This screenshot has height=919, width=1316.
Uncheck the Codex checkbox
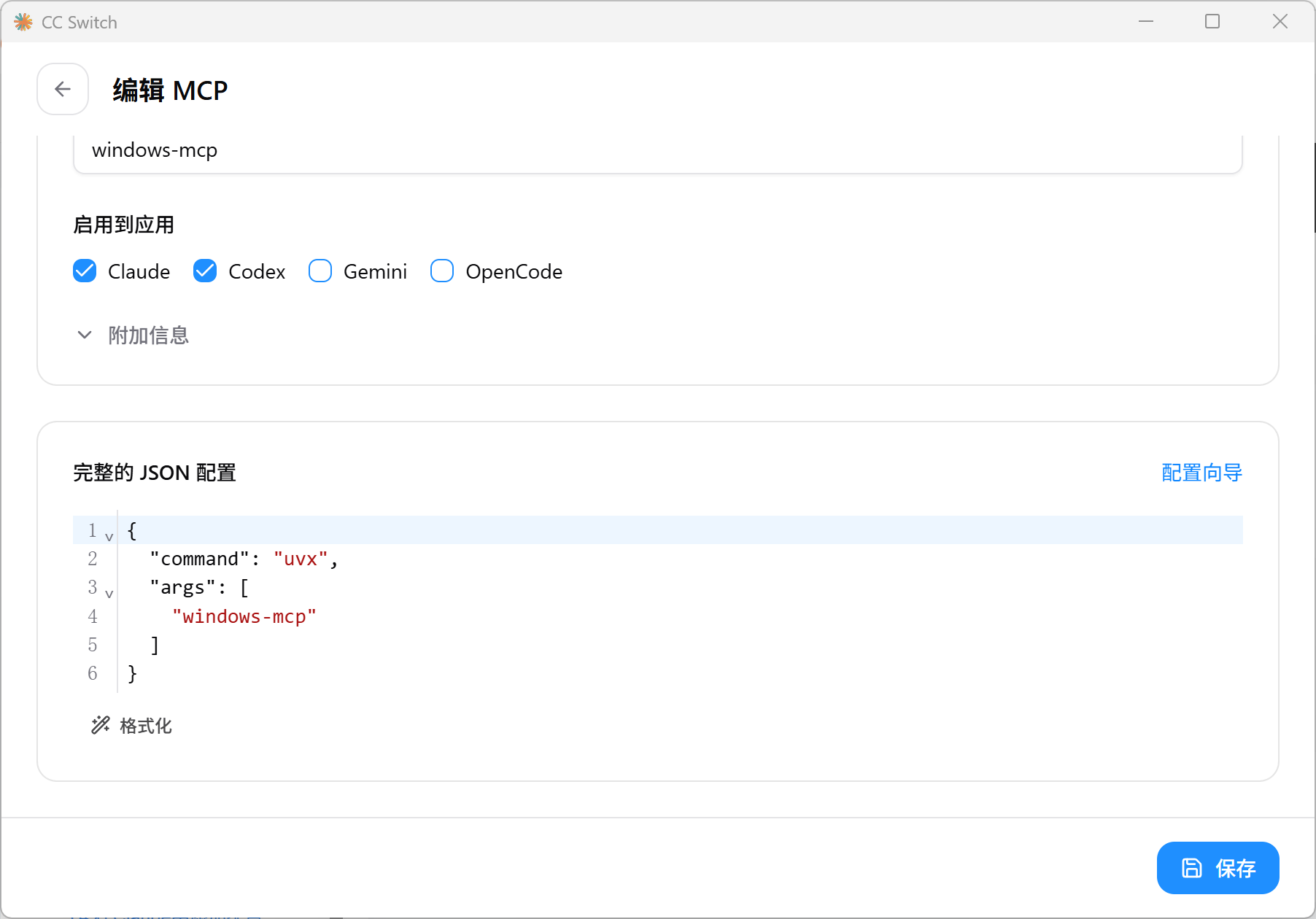point(205,271)
